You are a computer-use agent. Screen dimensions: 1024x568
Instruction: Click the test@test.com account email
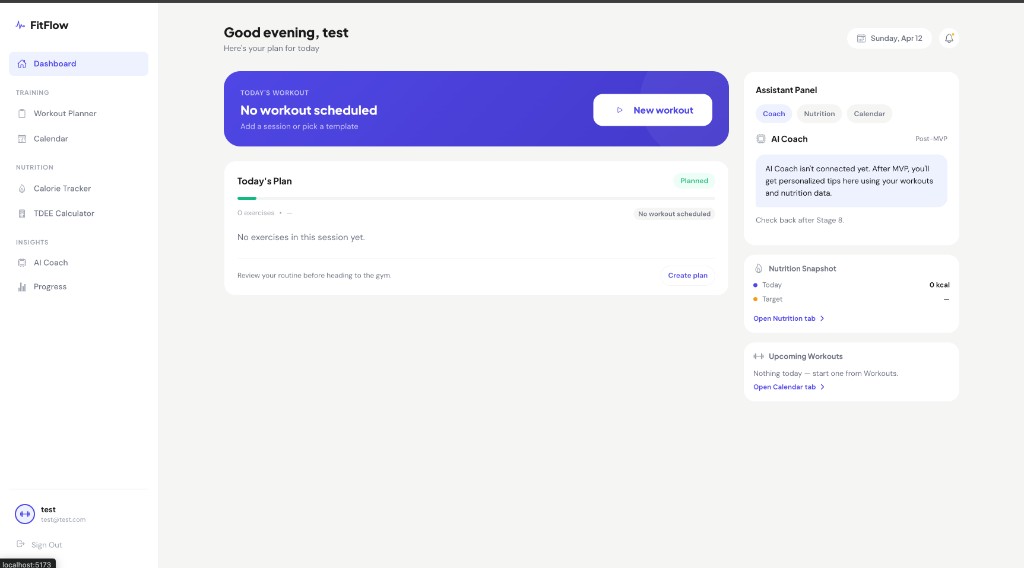(63, 520)
